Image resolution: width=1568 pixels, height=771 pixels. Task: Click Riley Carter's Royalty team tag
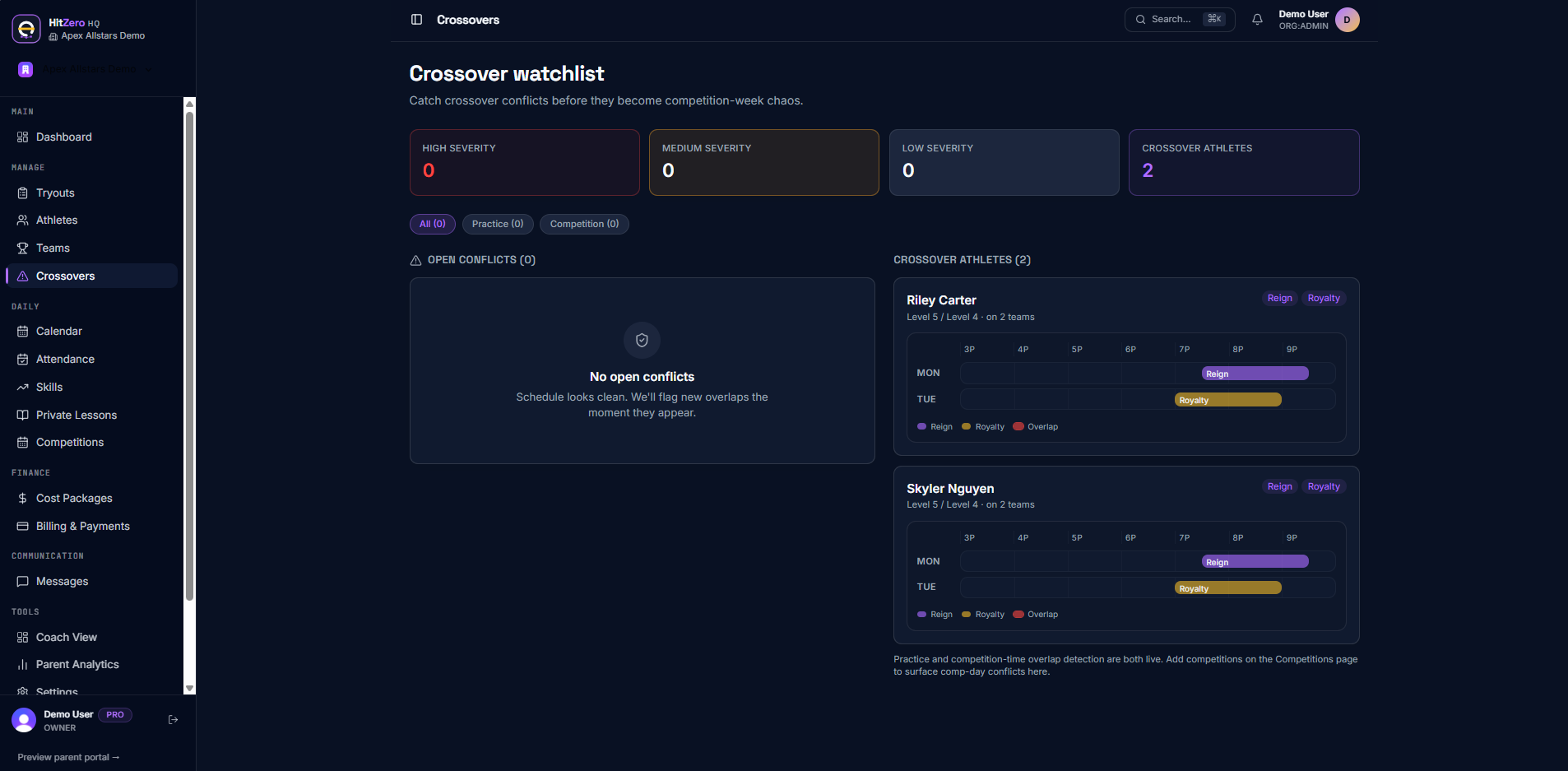tap(1324, 299)
